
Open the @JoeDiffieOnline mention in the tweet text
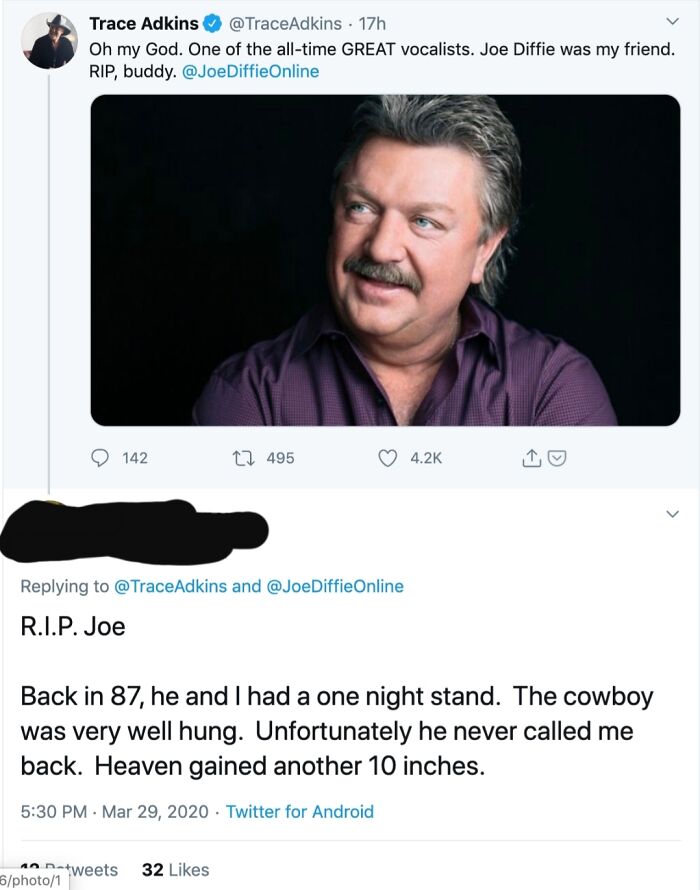click(251, 72)
